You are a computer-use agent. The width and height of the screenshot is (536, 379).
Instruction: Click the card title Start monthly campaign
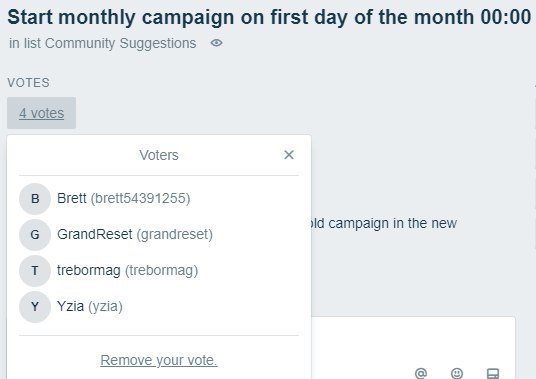click(269, 17)
